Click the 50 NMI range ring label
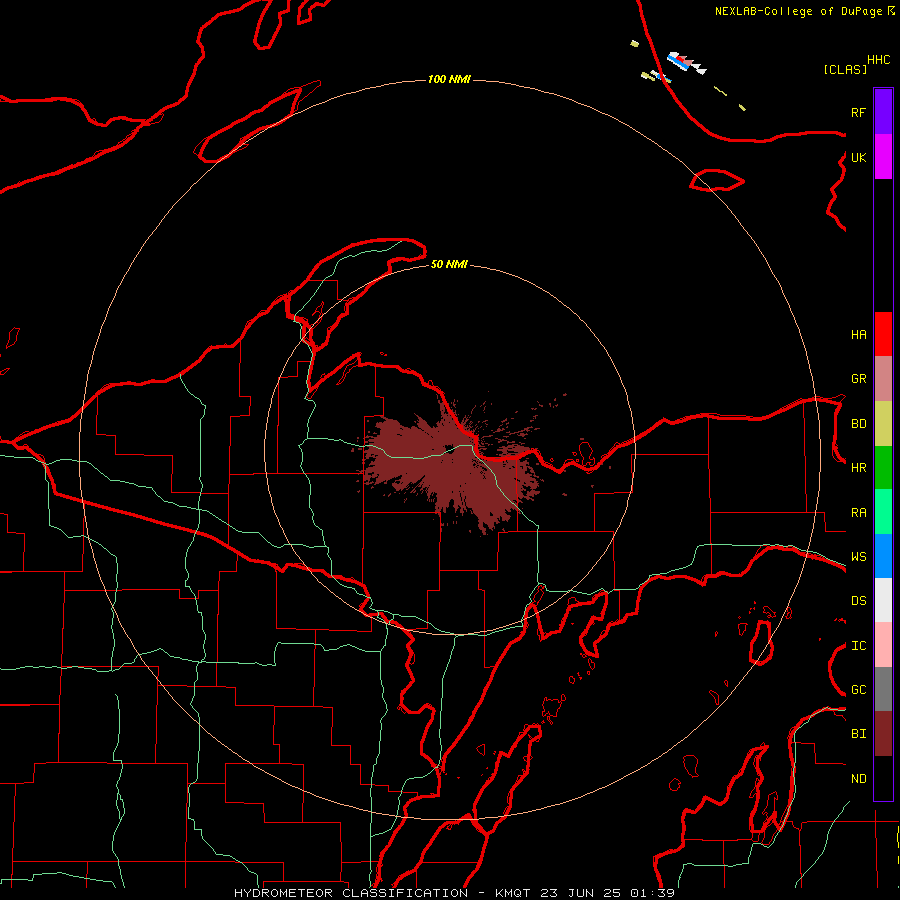 pyautogui.click(x=449, y=264)
